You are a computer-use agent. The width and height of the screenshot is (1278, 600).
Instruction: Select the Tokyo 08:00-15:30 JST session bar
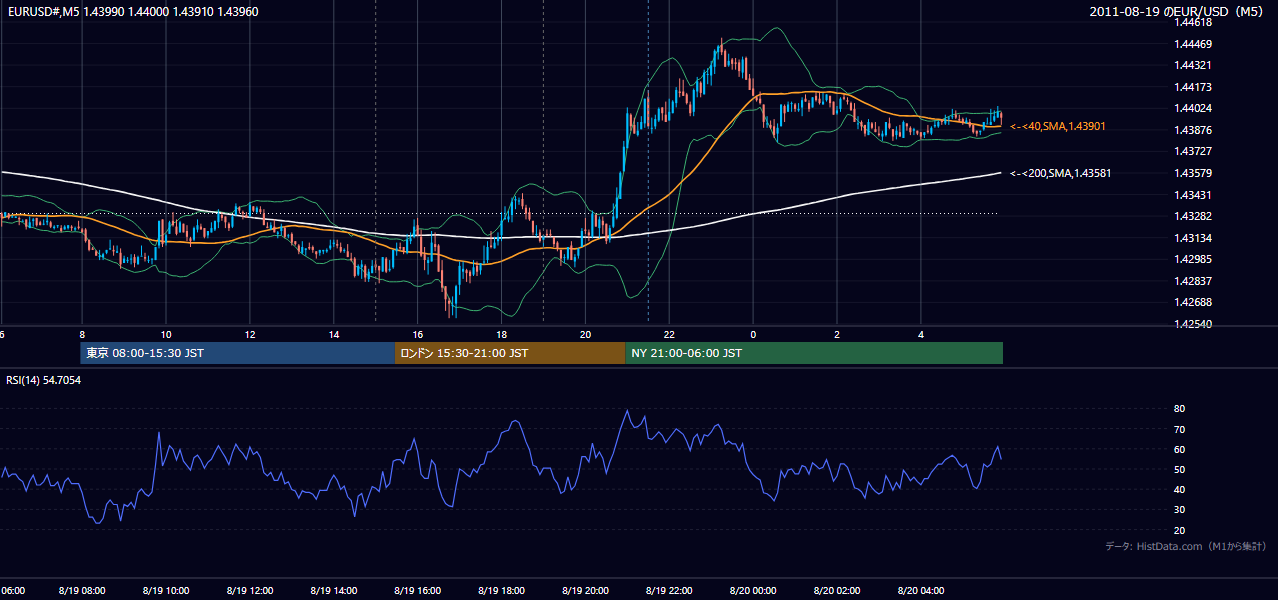(238, 353)
